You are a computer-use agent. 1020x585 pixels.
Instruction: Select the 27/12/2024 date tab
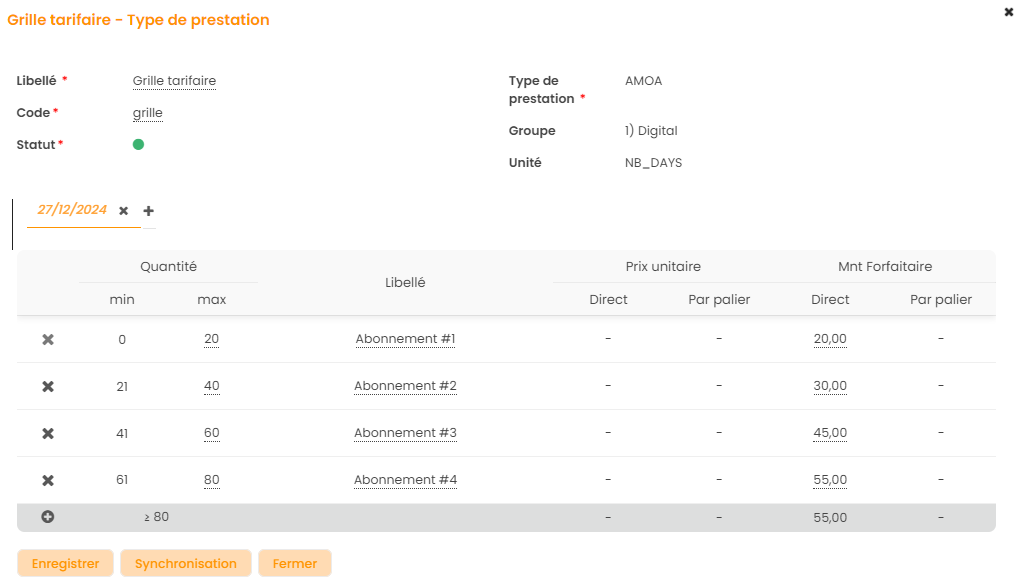[72, 210]
